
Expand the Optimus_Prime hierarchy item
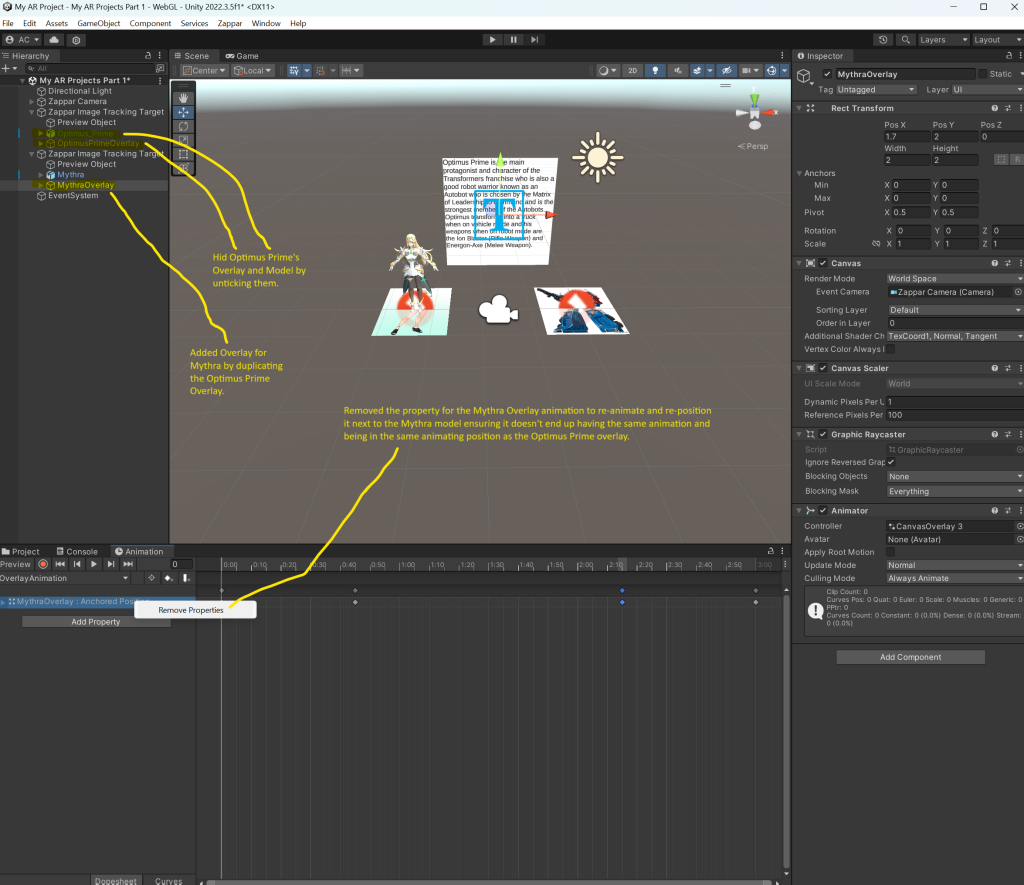[x=39, y=133]
